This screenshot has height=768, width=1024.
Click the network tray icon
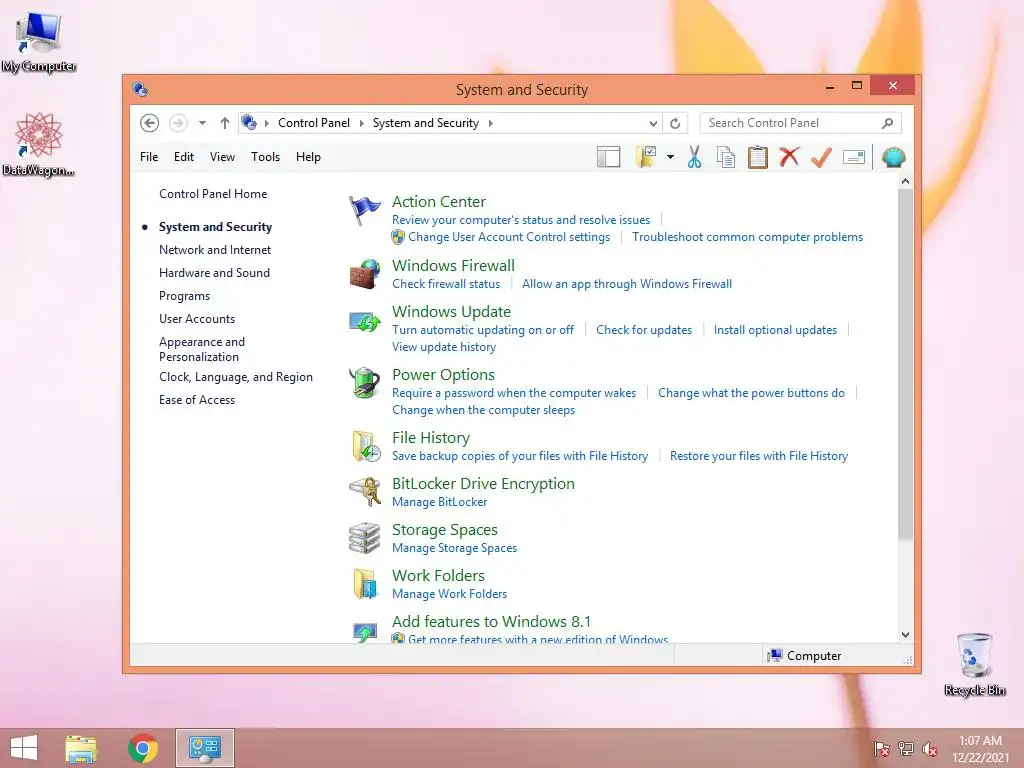pyautogui.click(x=906, y=749)
